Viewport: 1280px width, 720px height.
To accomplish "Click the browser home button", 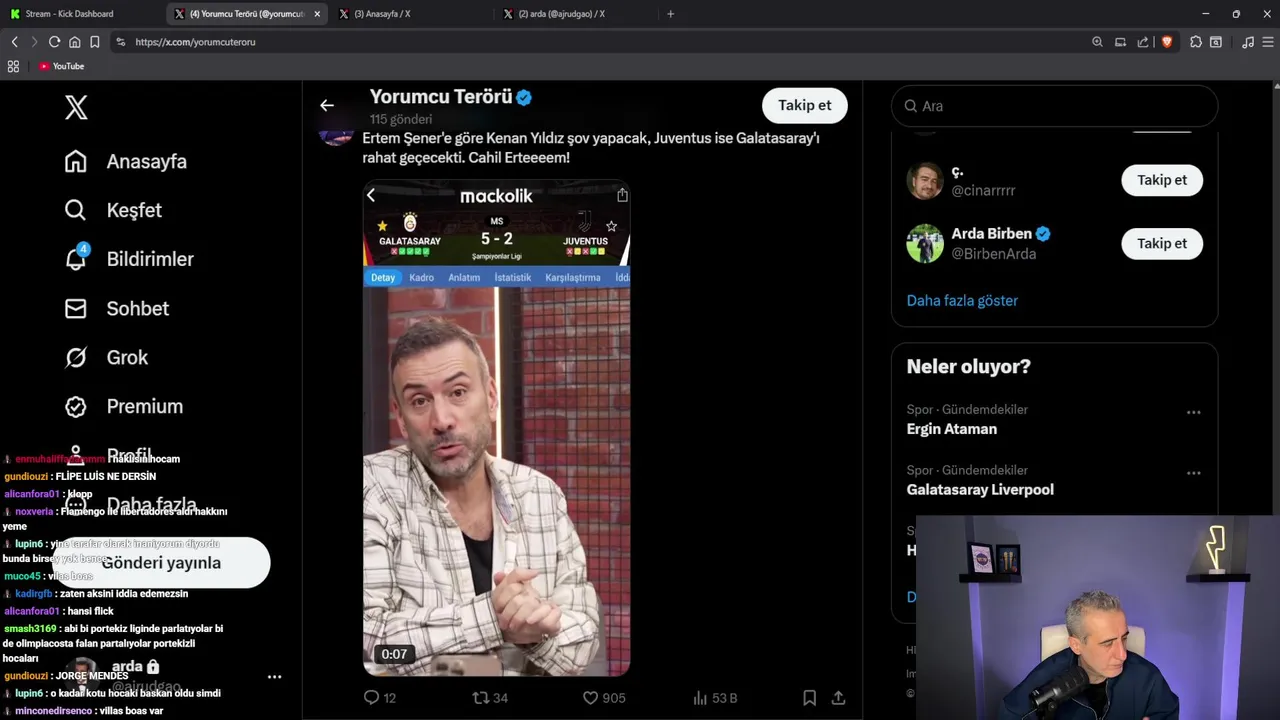I will [74, 42].
